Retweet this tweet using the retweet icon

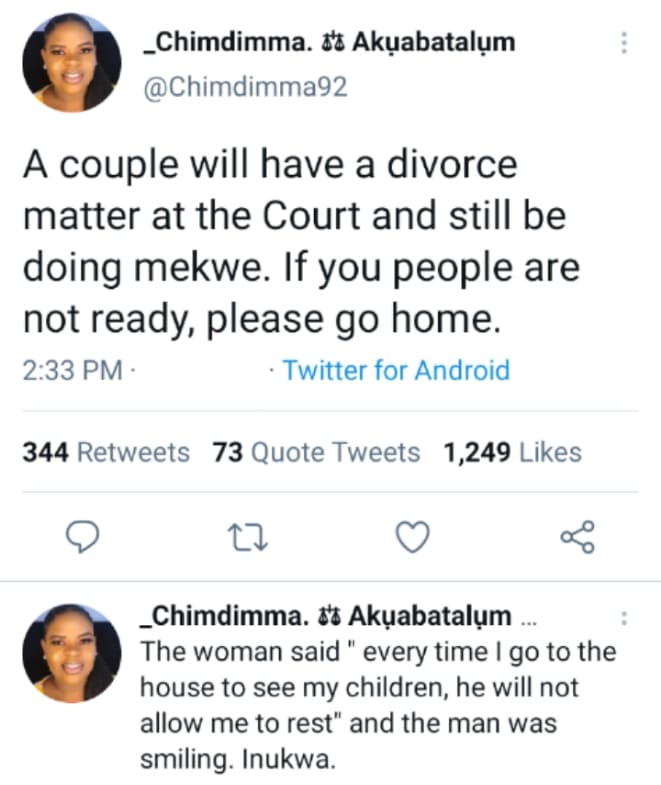point(245,539)
